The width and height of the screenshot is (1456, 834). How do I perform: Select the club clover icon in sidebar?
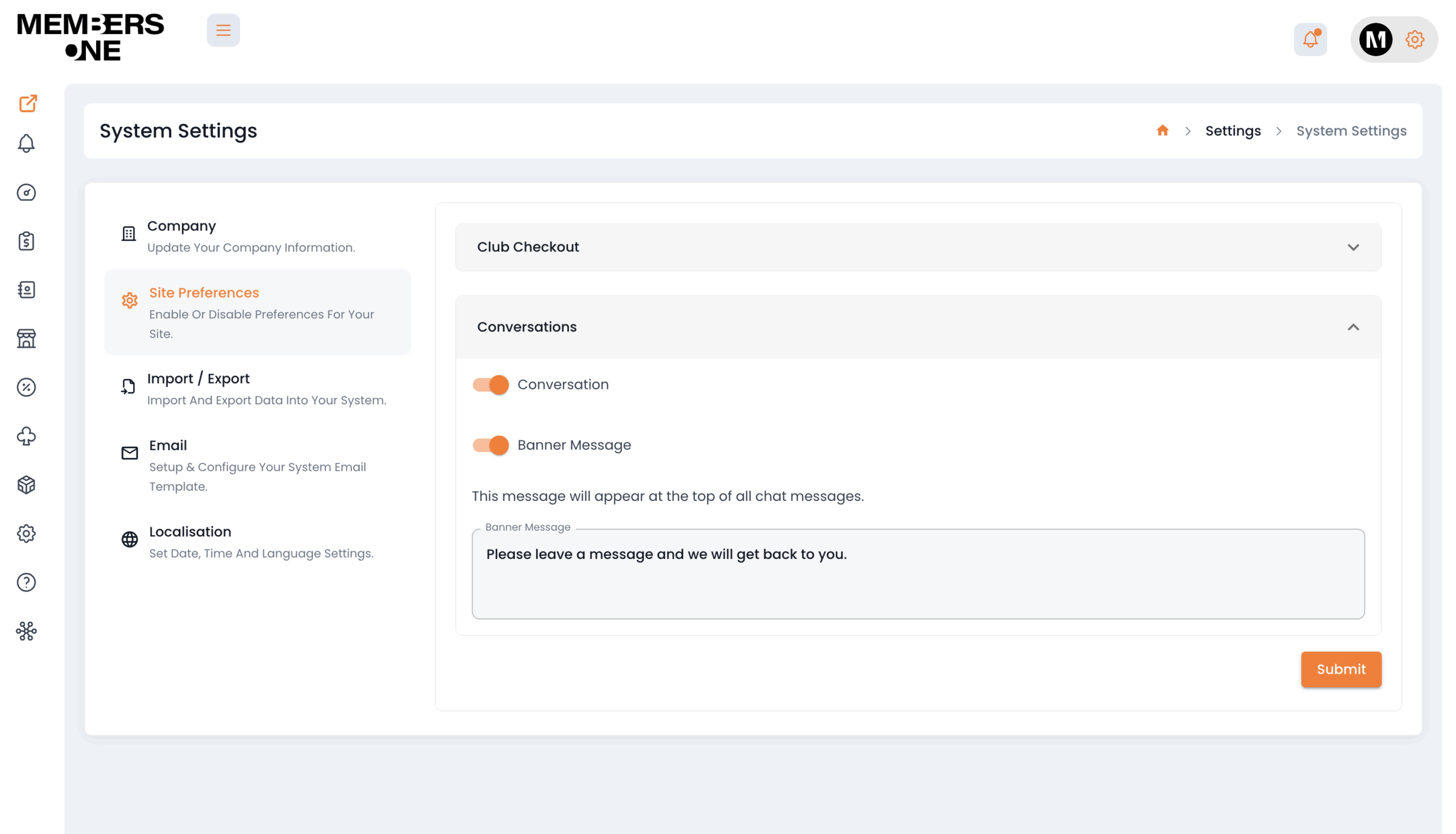26,437
